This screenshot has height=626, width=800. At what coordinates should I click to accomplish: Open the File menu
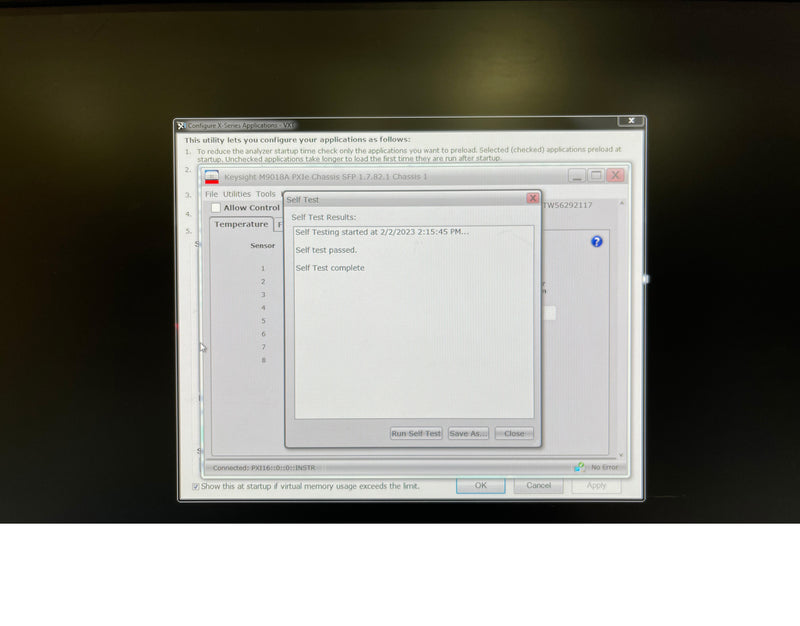tap(211, 194)
